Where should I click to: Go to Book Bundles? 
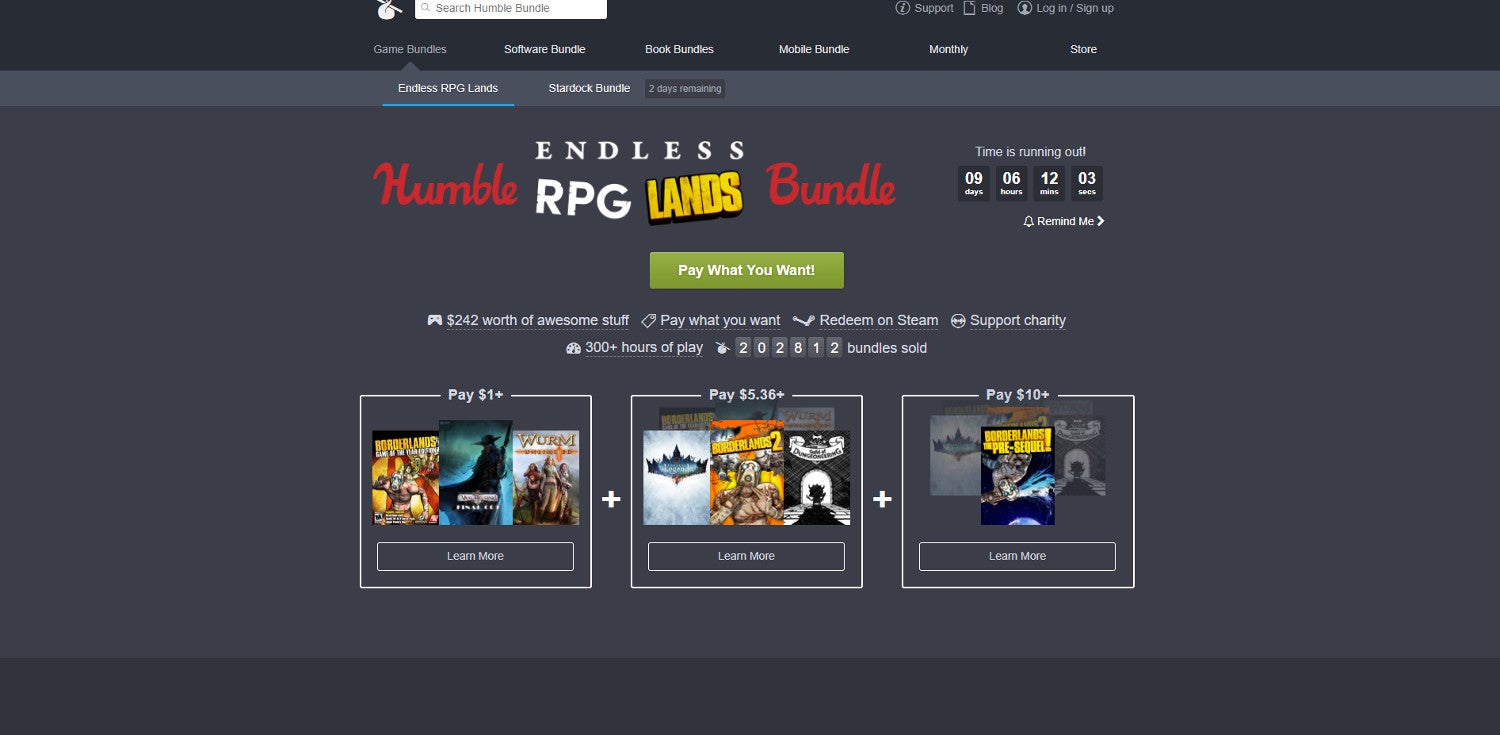pos(680,49)
